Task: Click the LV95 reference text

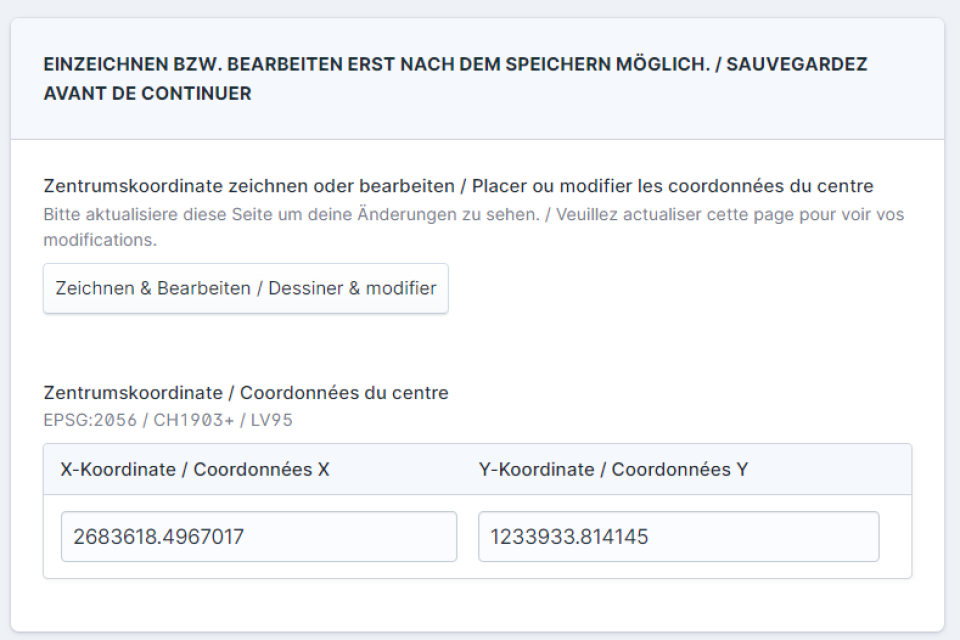Action: point(271,420)
